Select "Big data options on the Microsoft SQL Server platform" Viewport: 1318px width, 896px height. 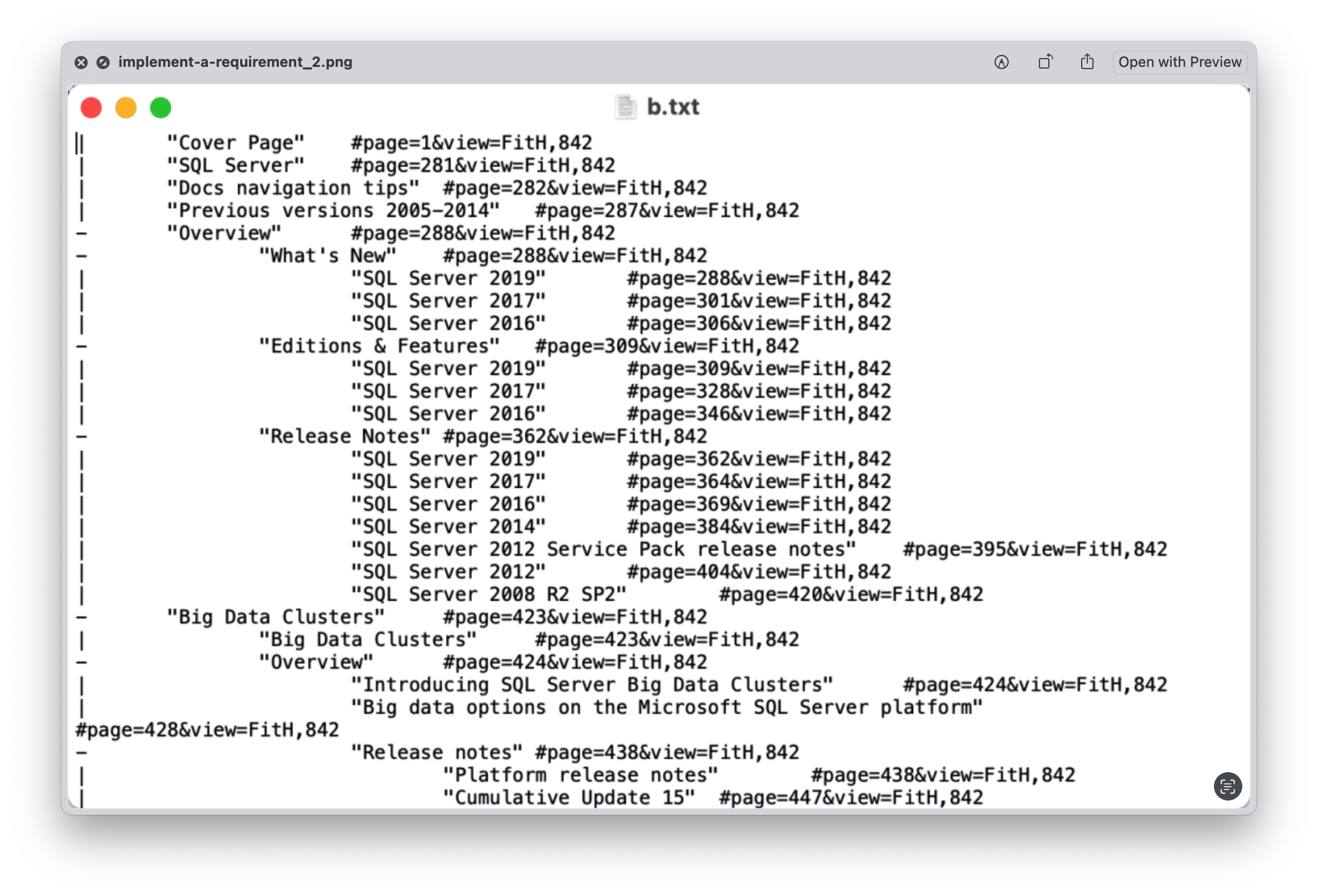(667, 707)
